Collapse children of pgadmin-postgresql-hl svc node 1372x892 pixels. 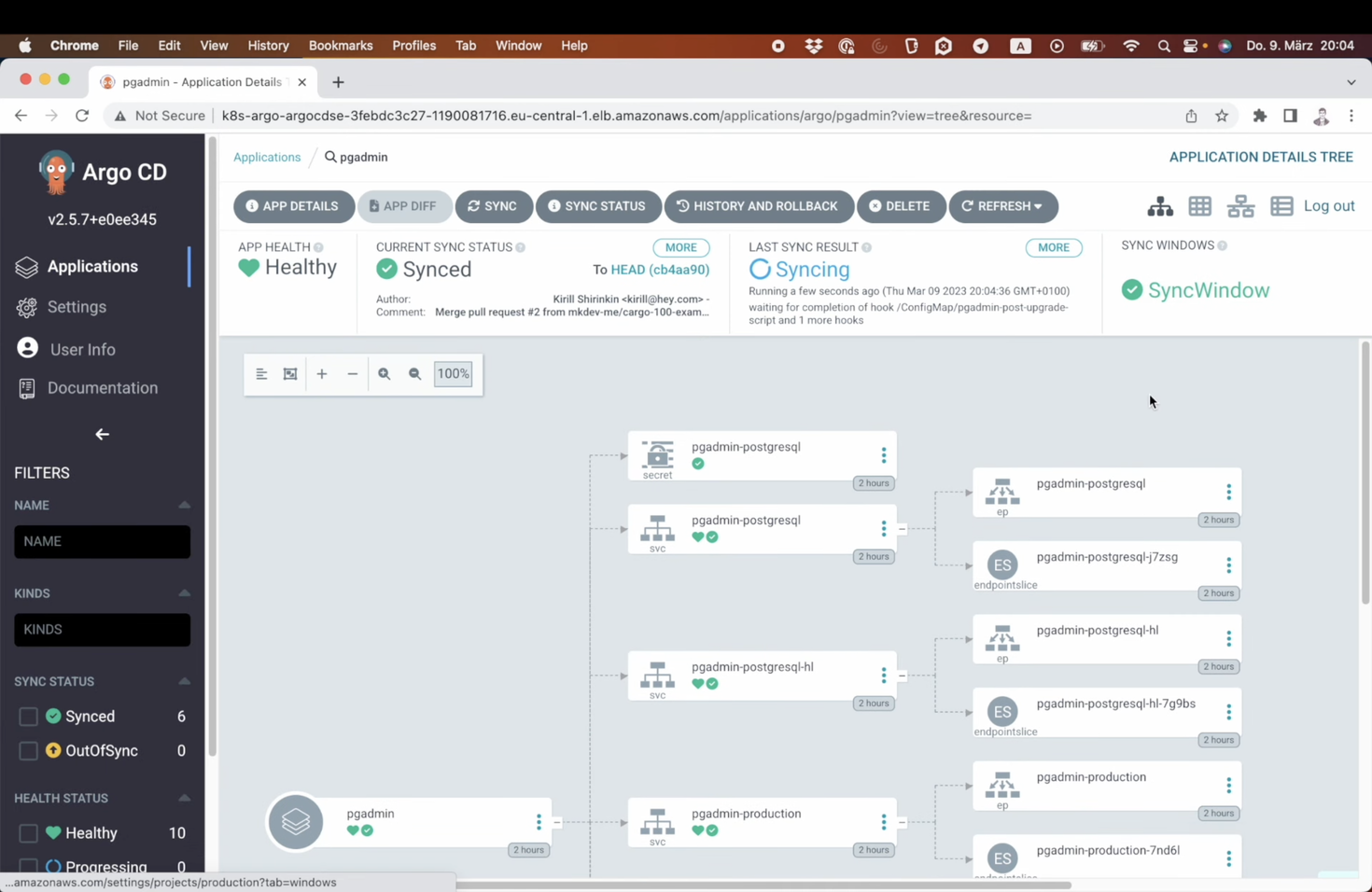pyautogui.click(x=902, y=676)
